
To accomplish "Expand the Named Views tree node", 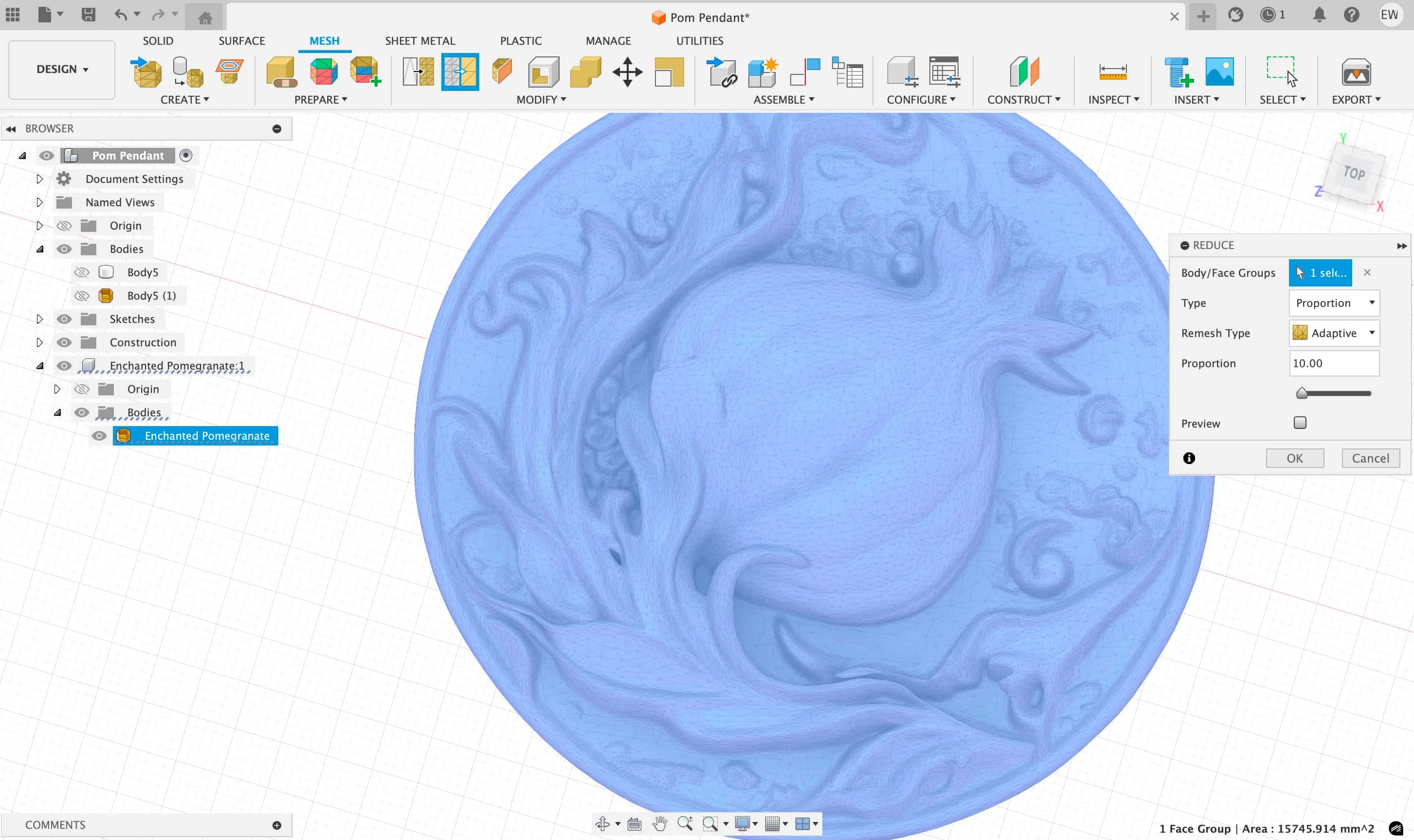I will [x=39, y=203].
